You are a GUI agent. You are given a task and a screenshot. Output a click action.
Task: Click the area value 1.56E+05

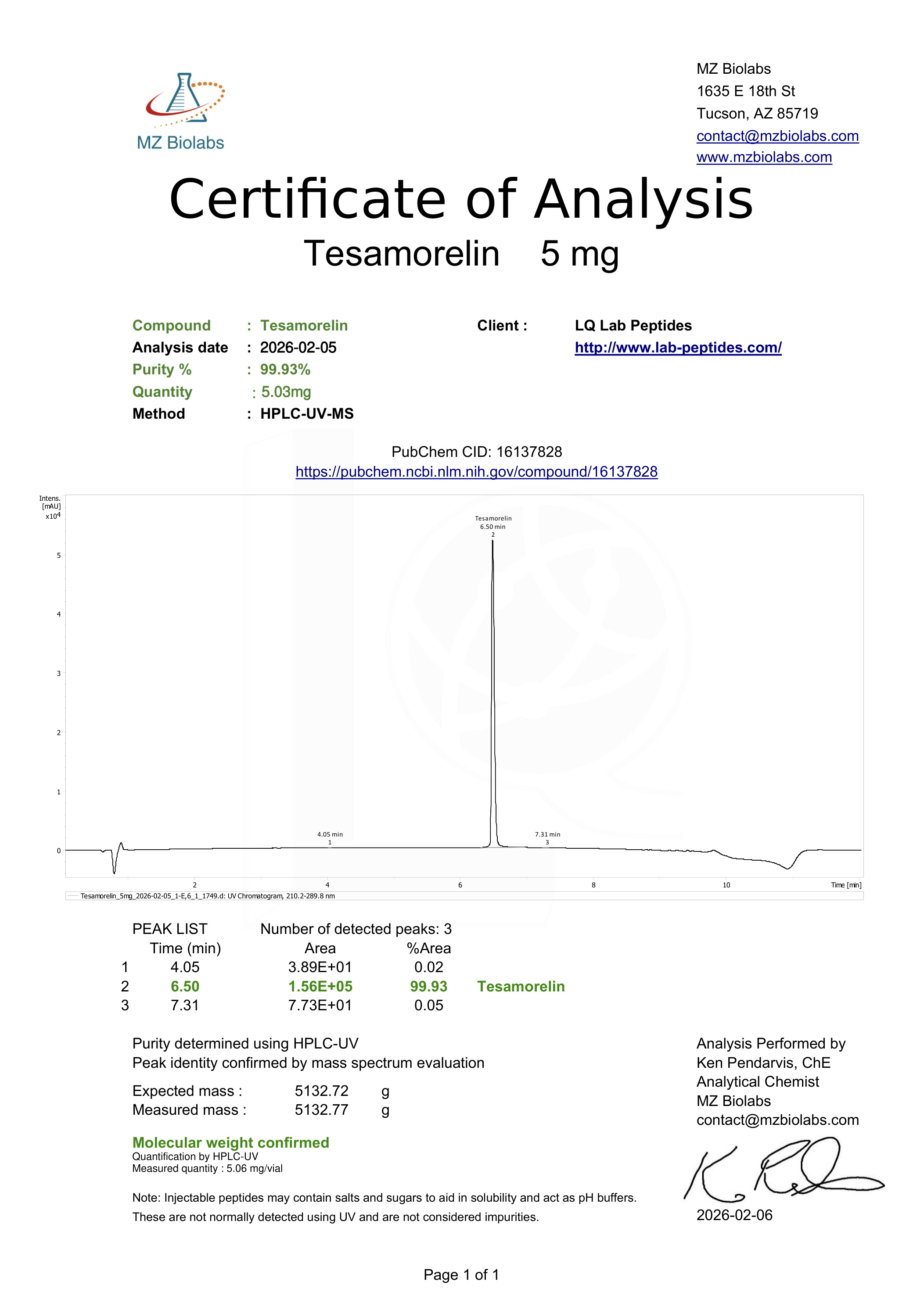tap(320, 987)
